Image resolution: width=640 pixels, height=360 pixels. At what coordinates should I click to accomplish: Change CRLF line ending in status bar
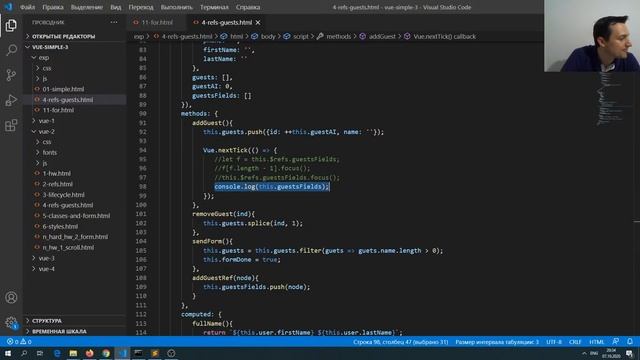pos(575,342)
